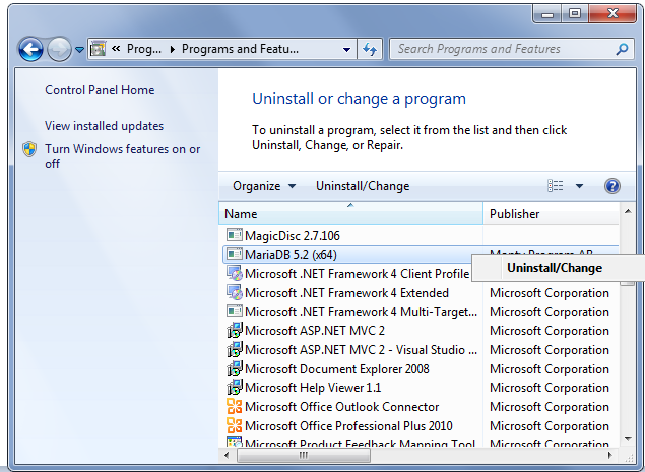Click the .NET Framework 4 Client Profile icon
Viewport: 645px width, 472px height.
tap(235, 273)
